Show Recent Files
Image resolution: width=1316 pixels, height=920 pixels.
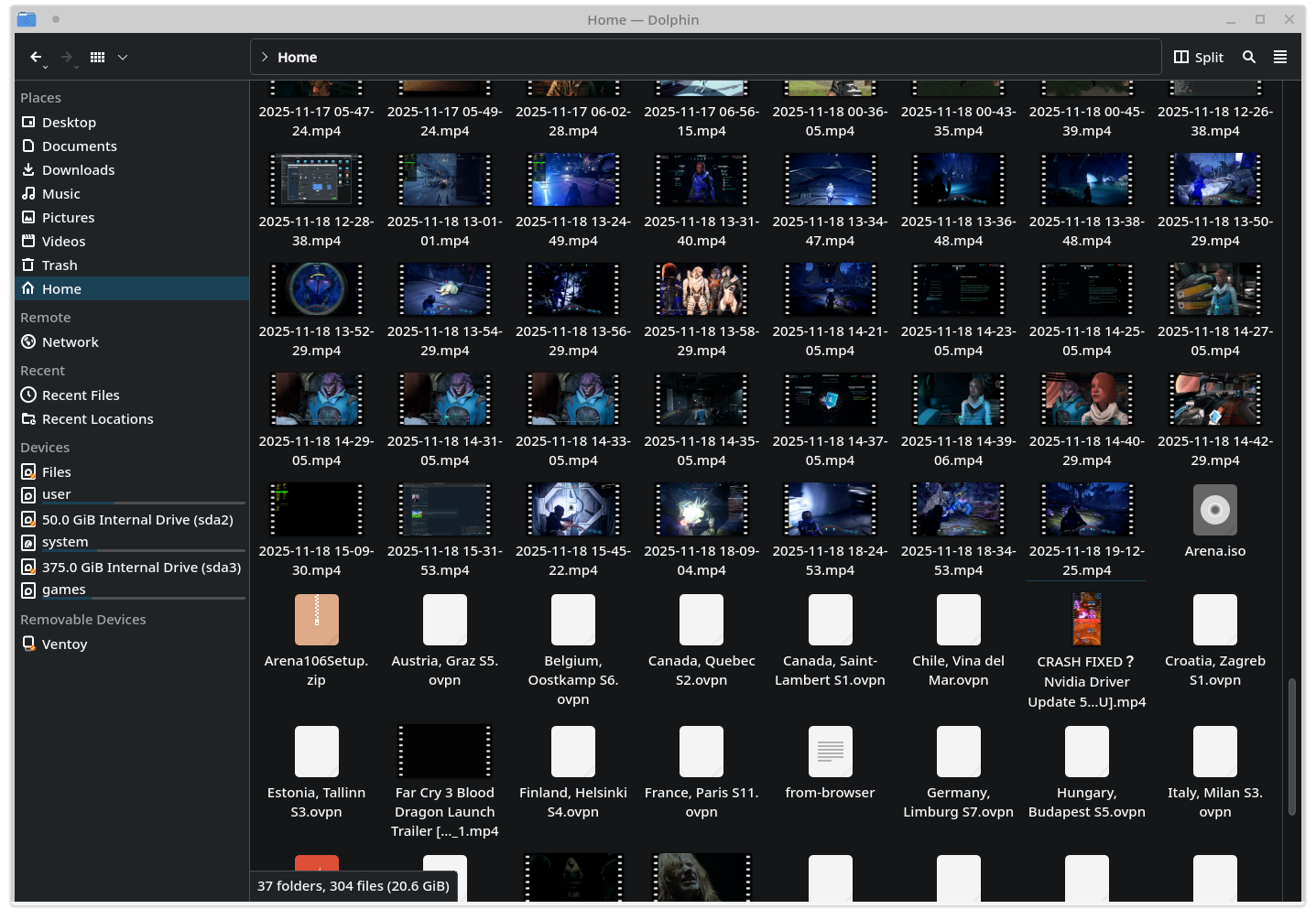click(x=132, y=395)
